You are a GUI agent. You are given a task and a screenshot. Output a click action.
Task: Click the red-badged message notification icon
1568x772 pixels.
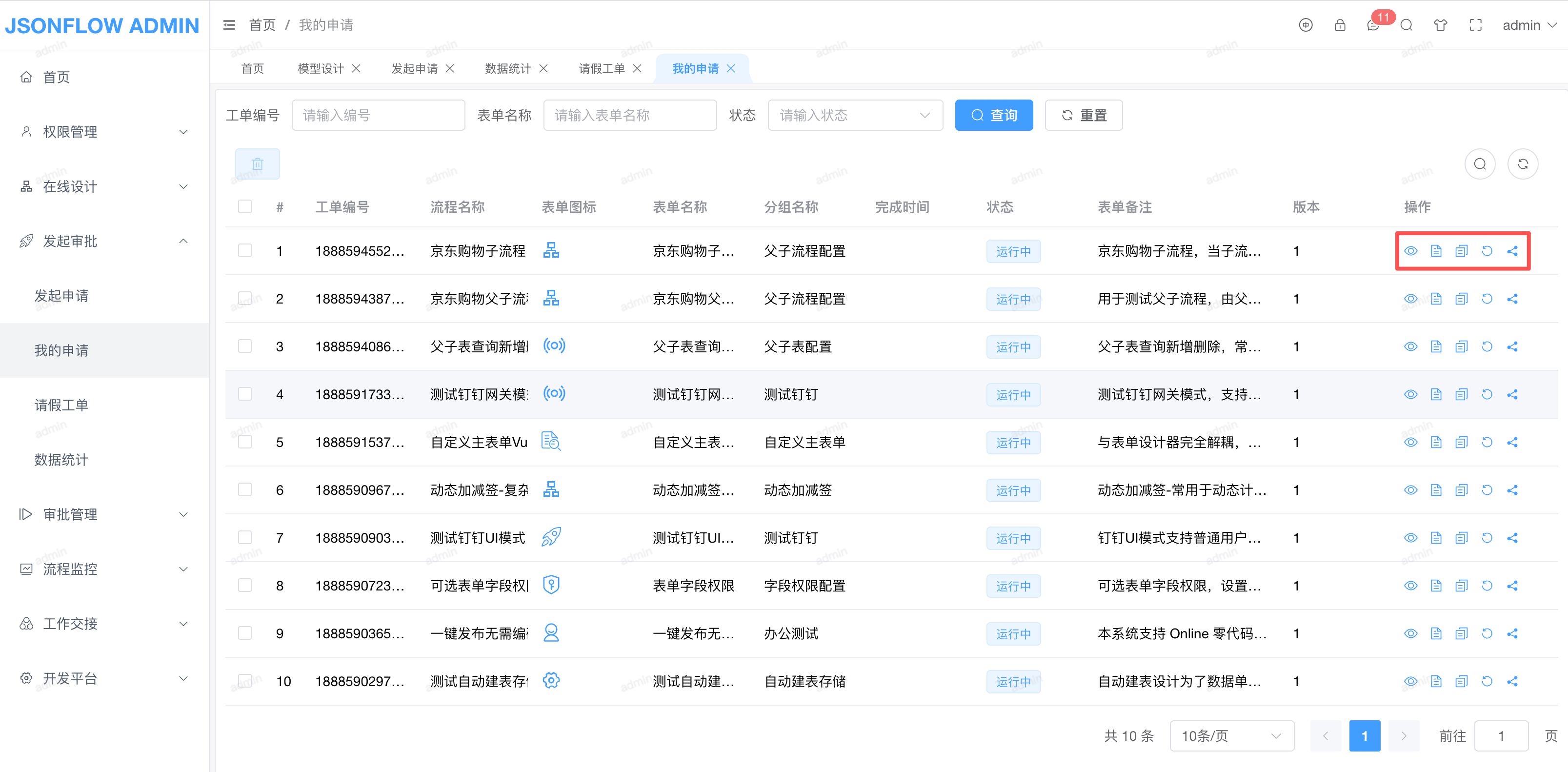(1373, 25)
